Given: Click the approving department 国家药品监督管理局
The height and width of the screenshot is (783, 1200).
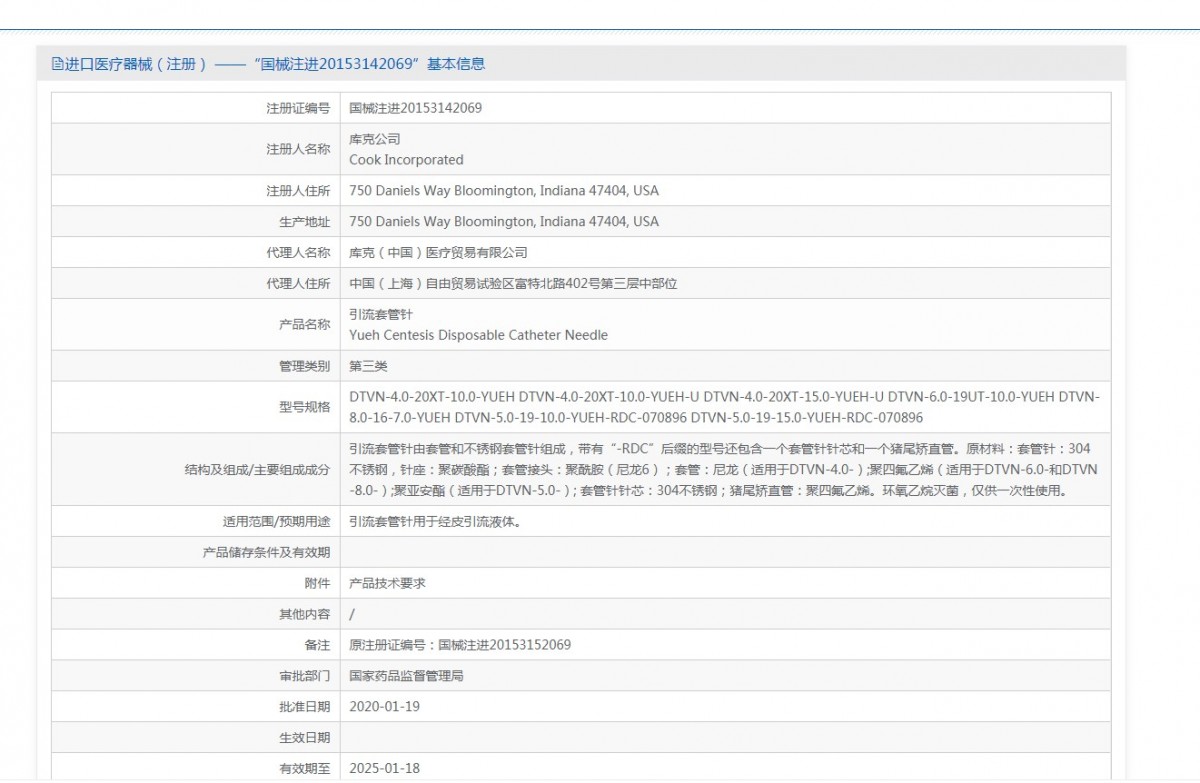Looking at the screenshot, I should point(406,676).
